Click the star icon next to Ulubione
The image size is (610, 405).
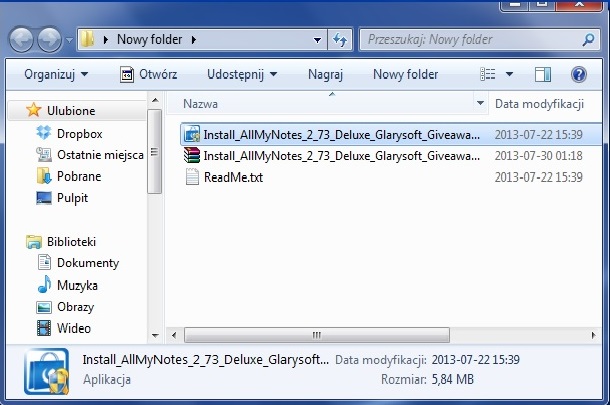tap(33, 110)
